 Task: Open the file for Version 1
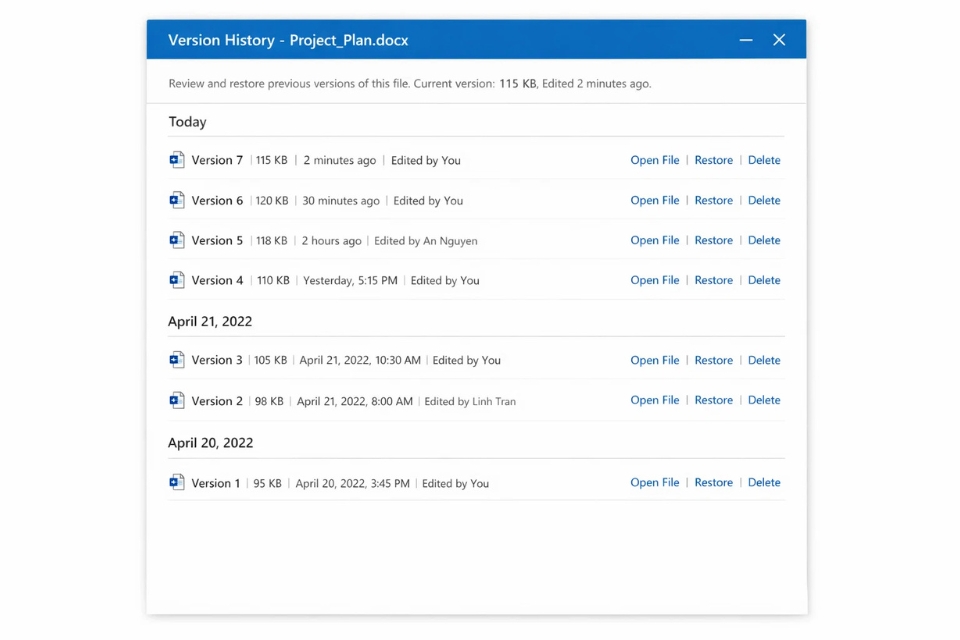pos(655,482)
